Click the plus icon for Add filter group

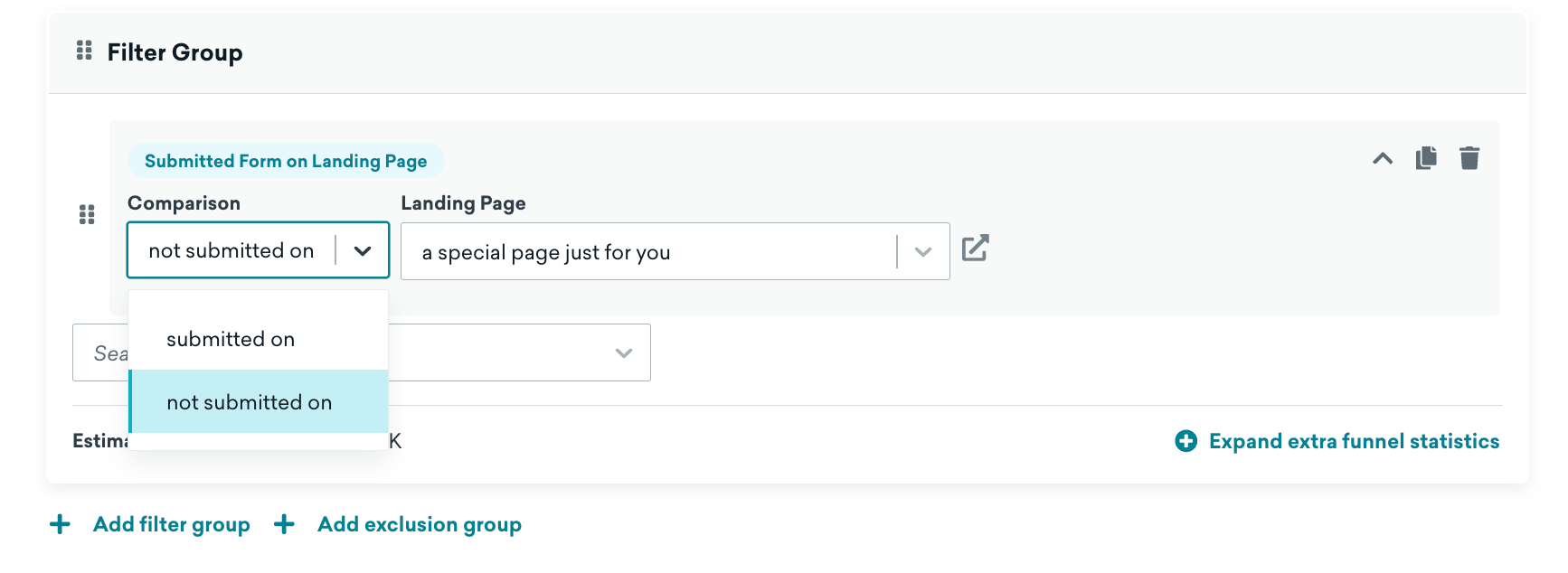click(x=60, y=524)
